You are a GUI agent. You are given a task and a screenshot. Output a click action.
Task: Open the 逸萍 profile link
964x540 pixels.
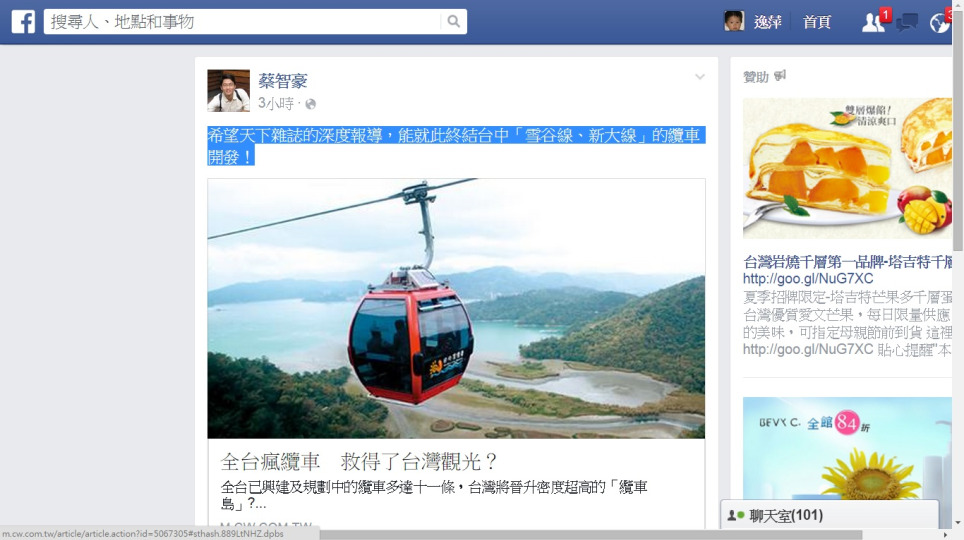768,22
